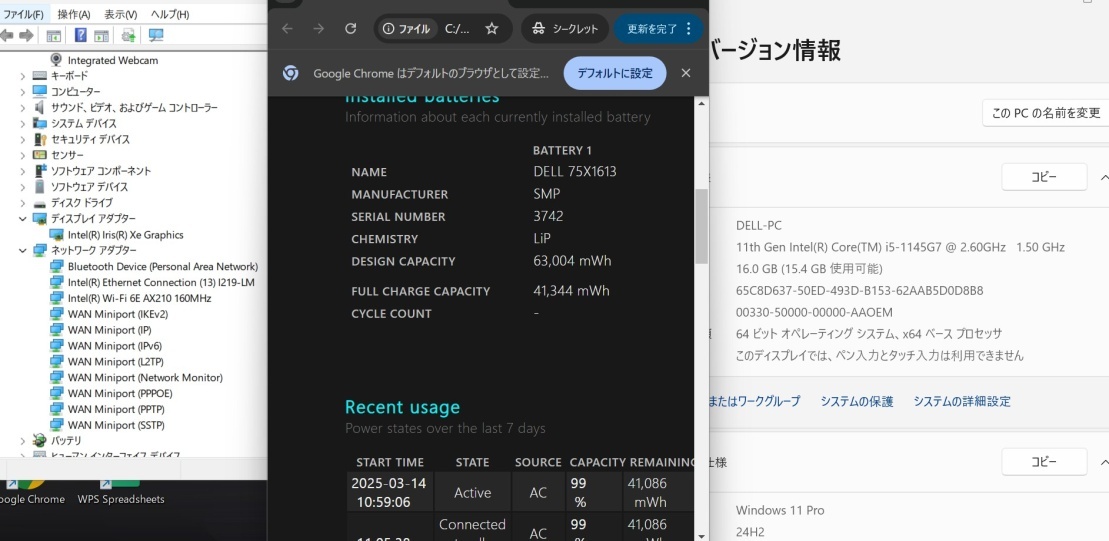Image resolution: width=1109 pixels, height=541 pixels.
Task: Open the blue question-mark help icon
Action: [81, 35]
